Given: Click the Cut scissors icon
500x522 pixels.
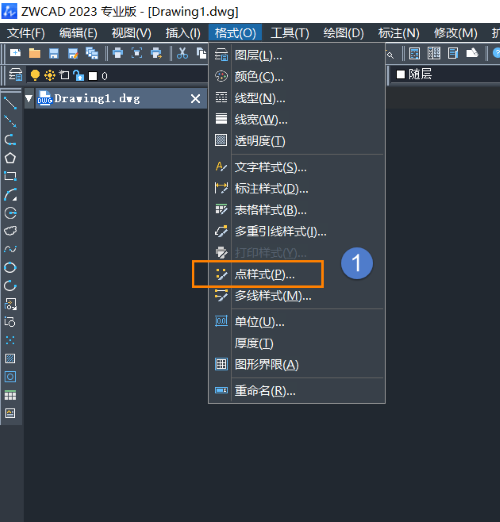Looking at the screenshot, I should click(x=182, y=53).
